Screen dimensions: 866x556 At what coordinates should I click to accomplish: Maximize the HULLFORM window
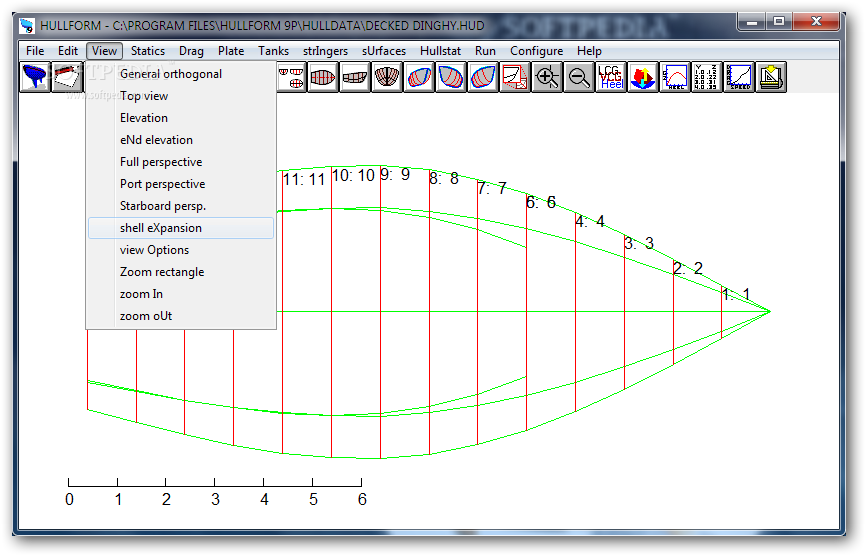pyautogui.click(x=779, y=21)
